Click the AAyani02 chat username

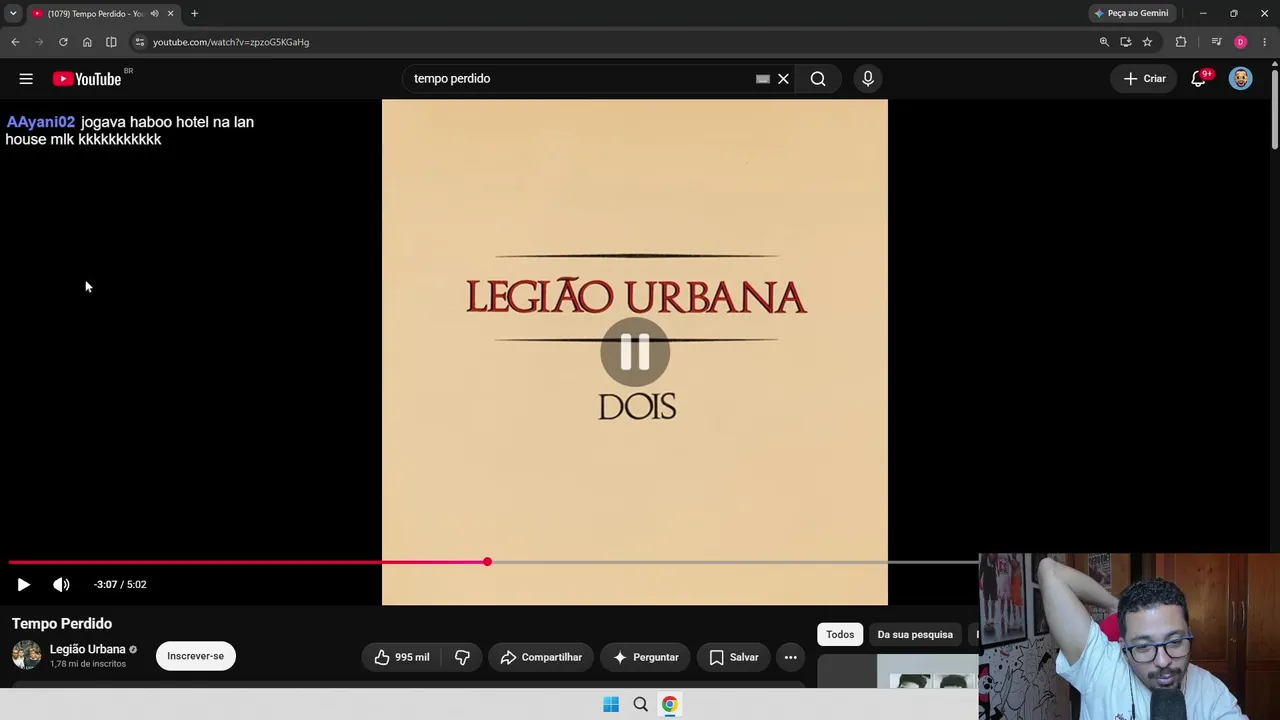point(41,122)
